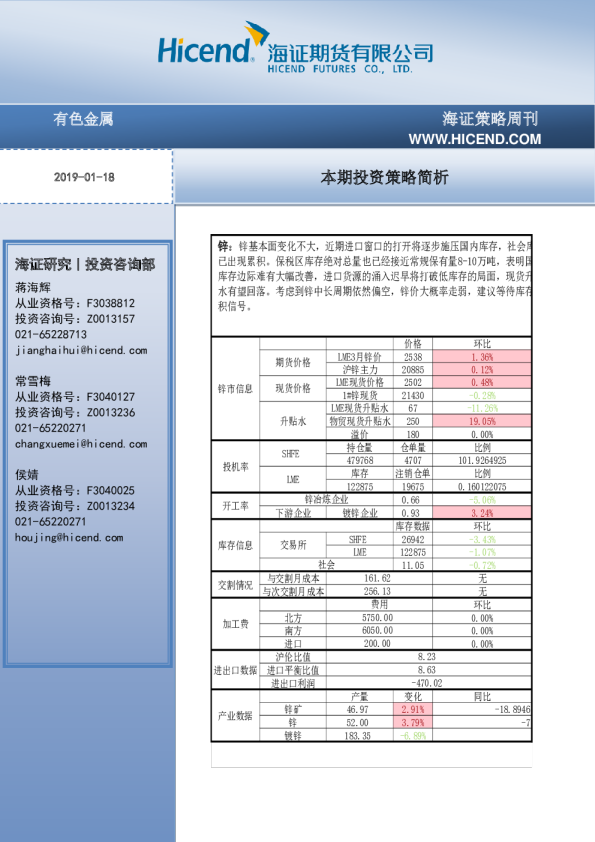Select the heading 本期投资策略简析
595x842 pixels.
[384, 177]
